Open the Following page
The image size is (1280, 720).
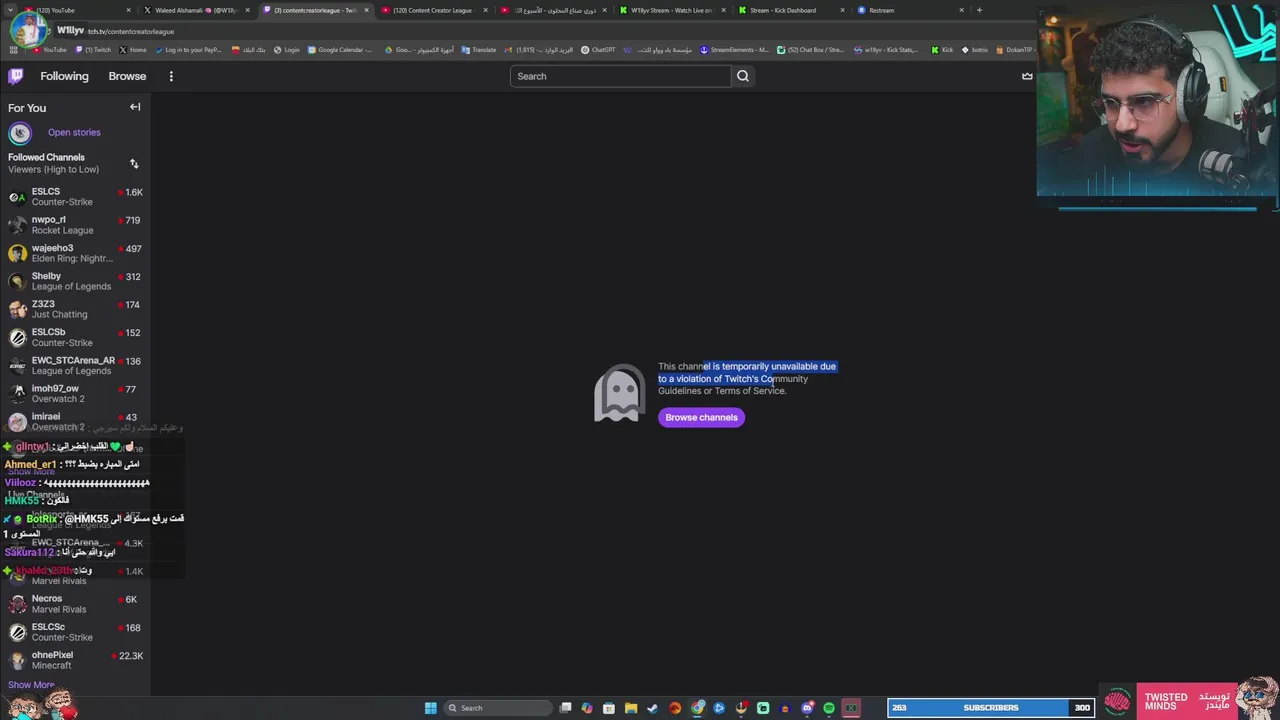point(64,76)
